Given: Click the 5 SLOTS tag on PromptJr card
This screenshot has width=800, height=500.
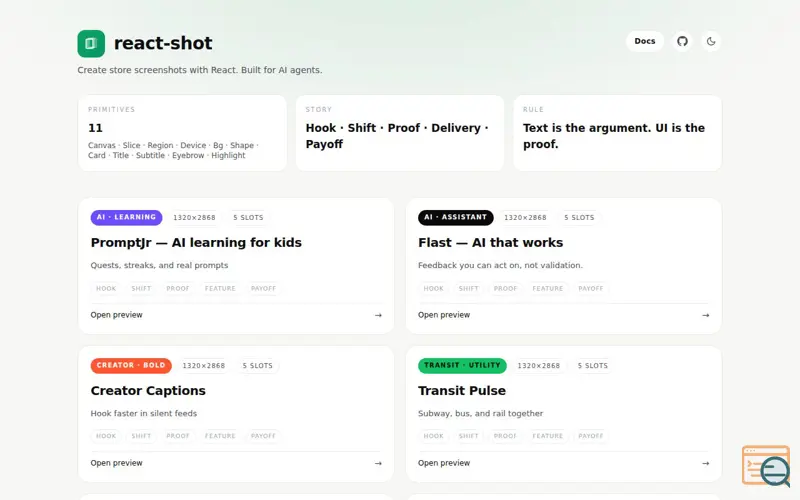Looking at the screenshot, I should point(248,217).
